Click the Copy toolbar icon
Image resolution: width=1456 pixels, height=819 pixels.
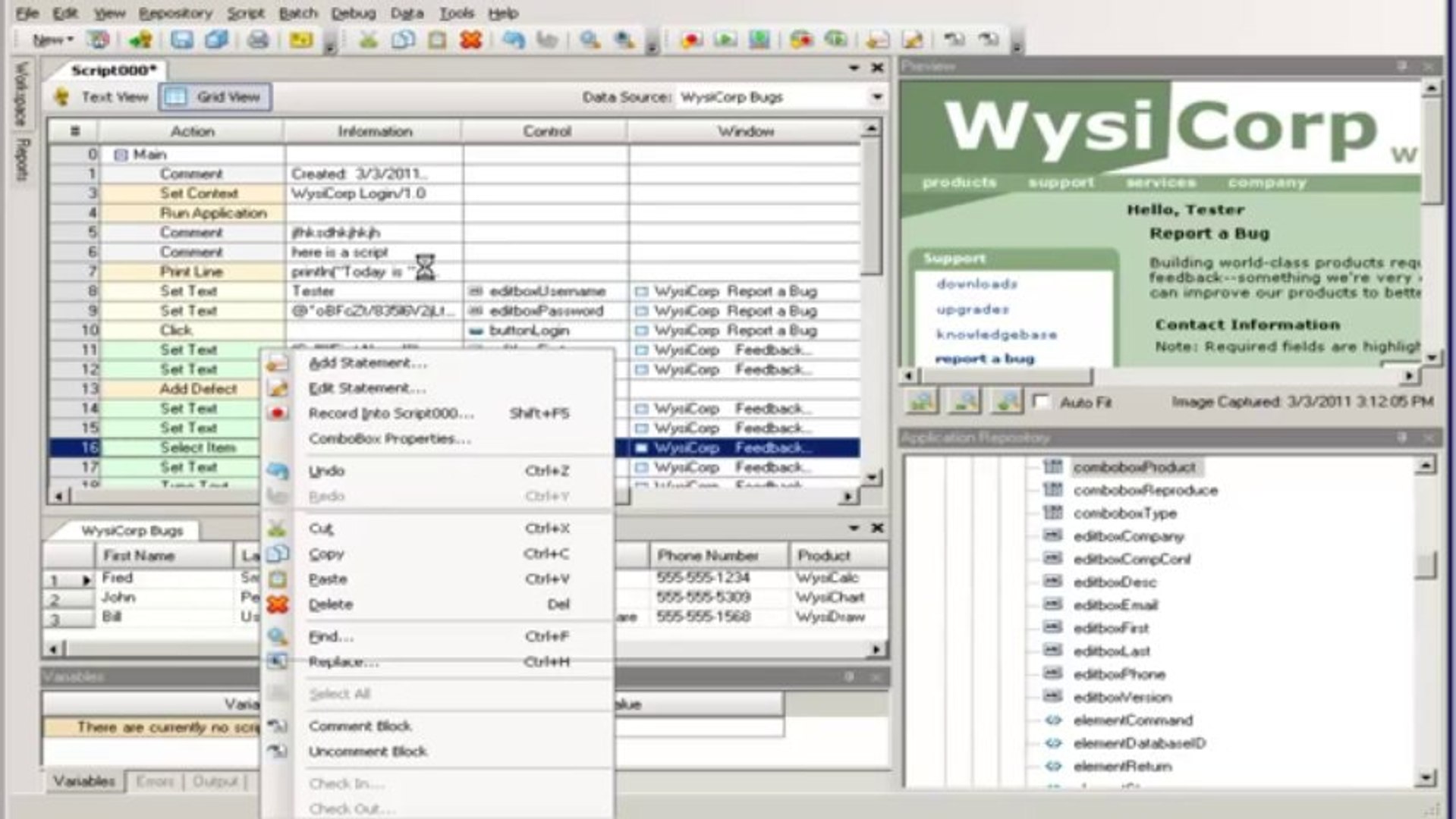(403, 39)
